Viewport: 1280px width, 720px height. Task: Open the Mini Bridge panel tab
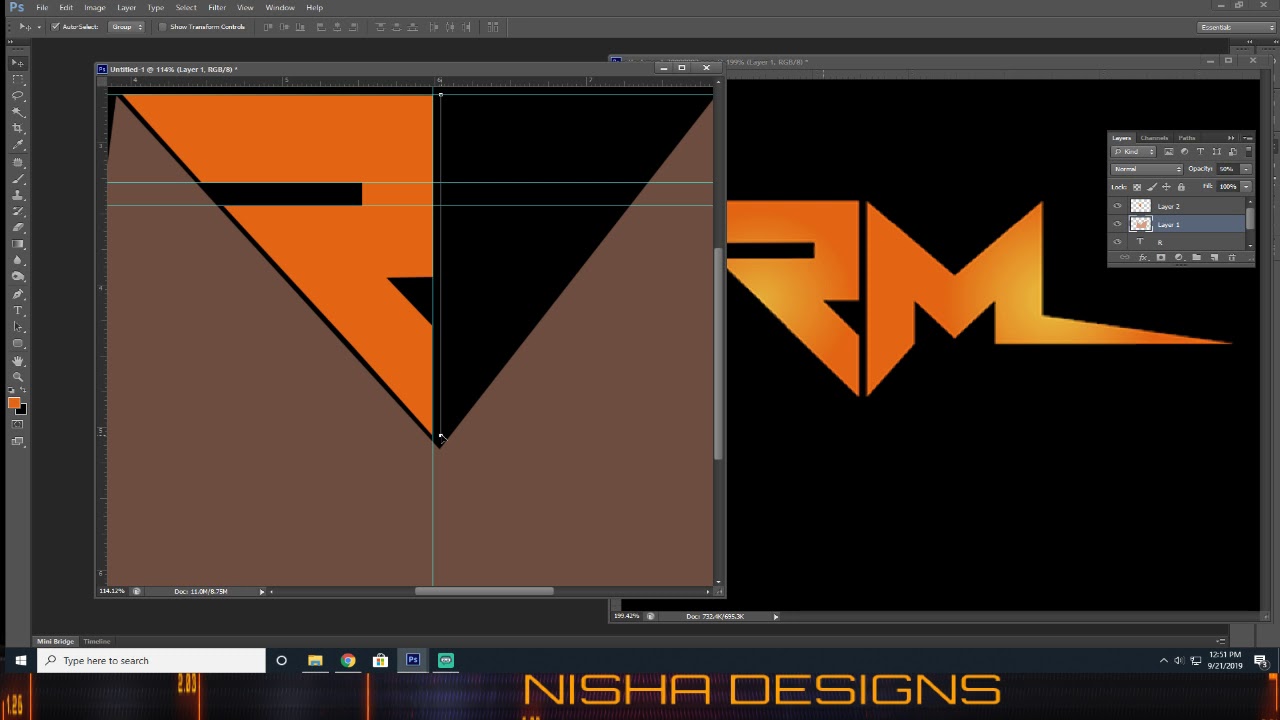56,641
